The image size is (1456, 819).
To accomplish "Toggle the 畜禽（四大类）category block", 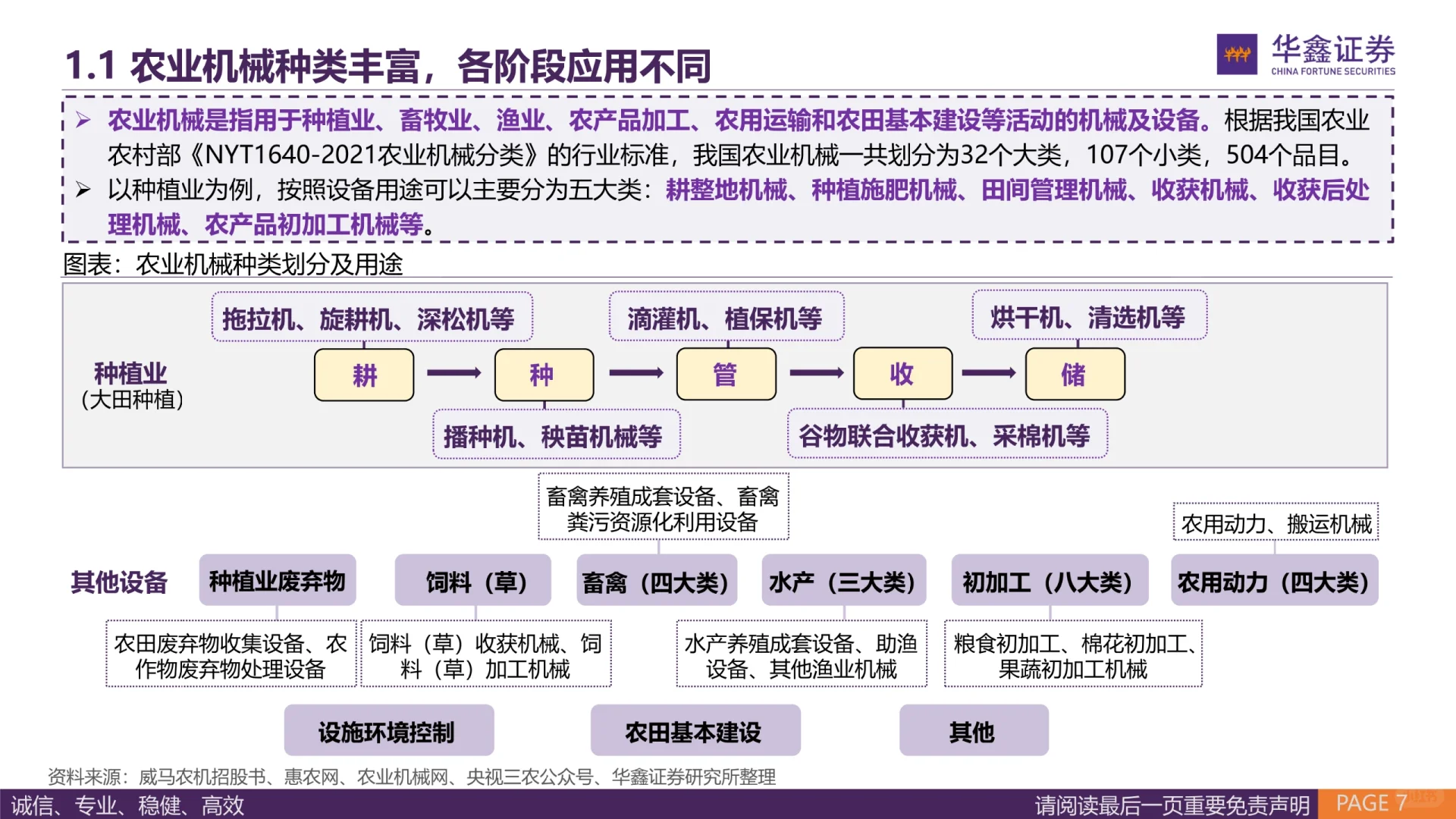I will (657, 580).
